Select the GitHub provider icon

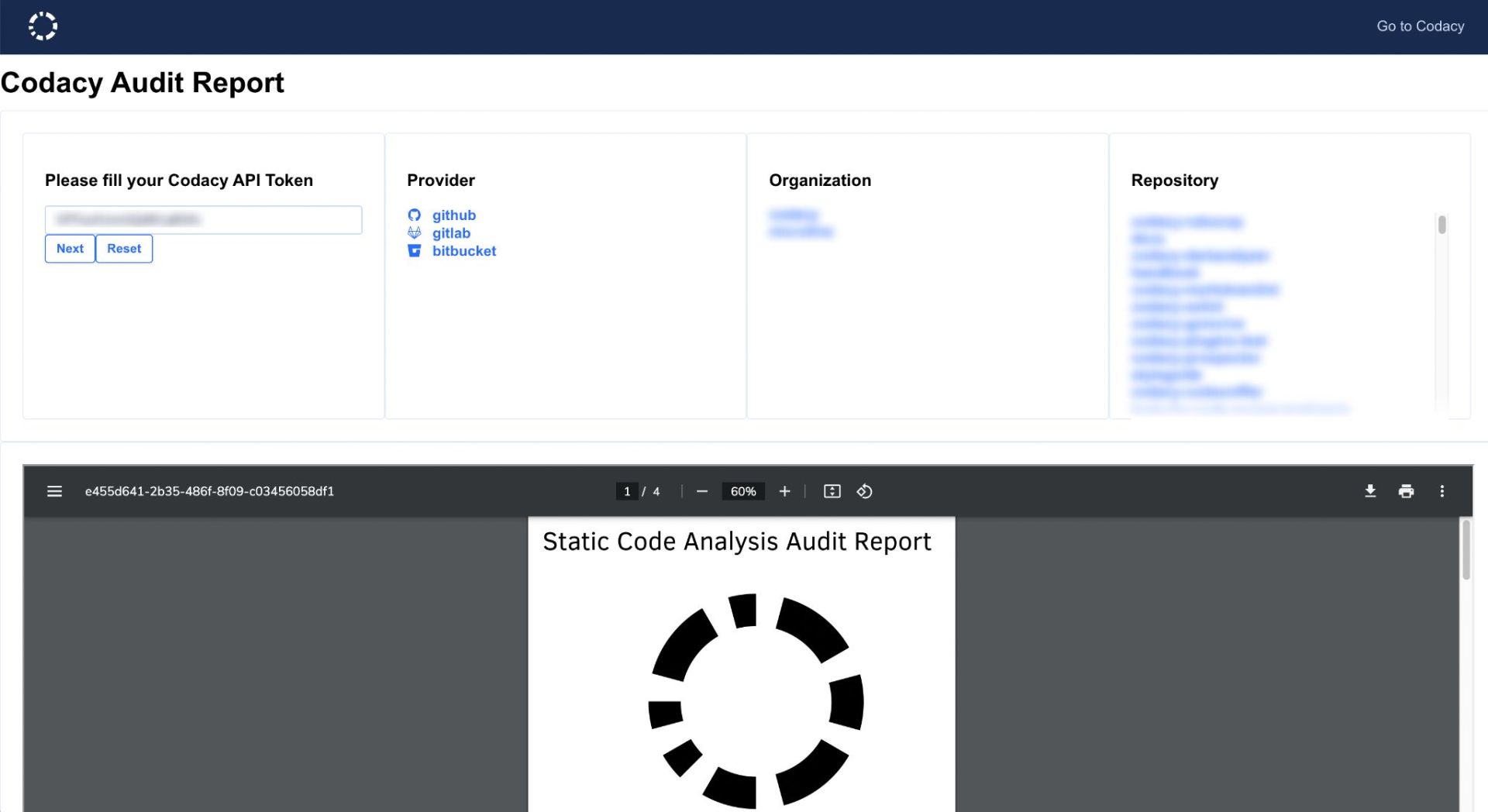coord(415,215)
